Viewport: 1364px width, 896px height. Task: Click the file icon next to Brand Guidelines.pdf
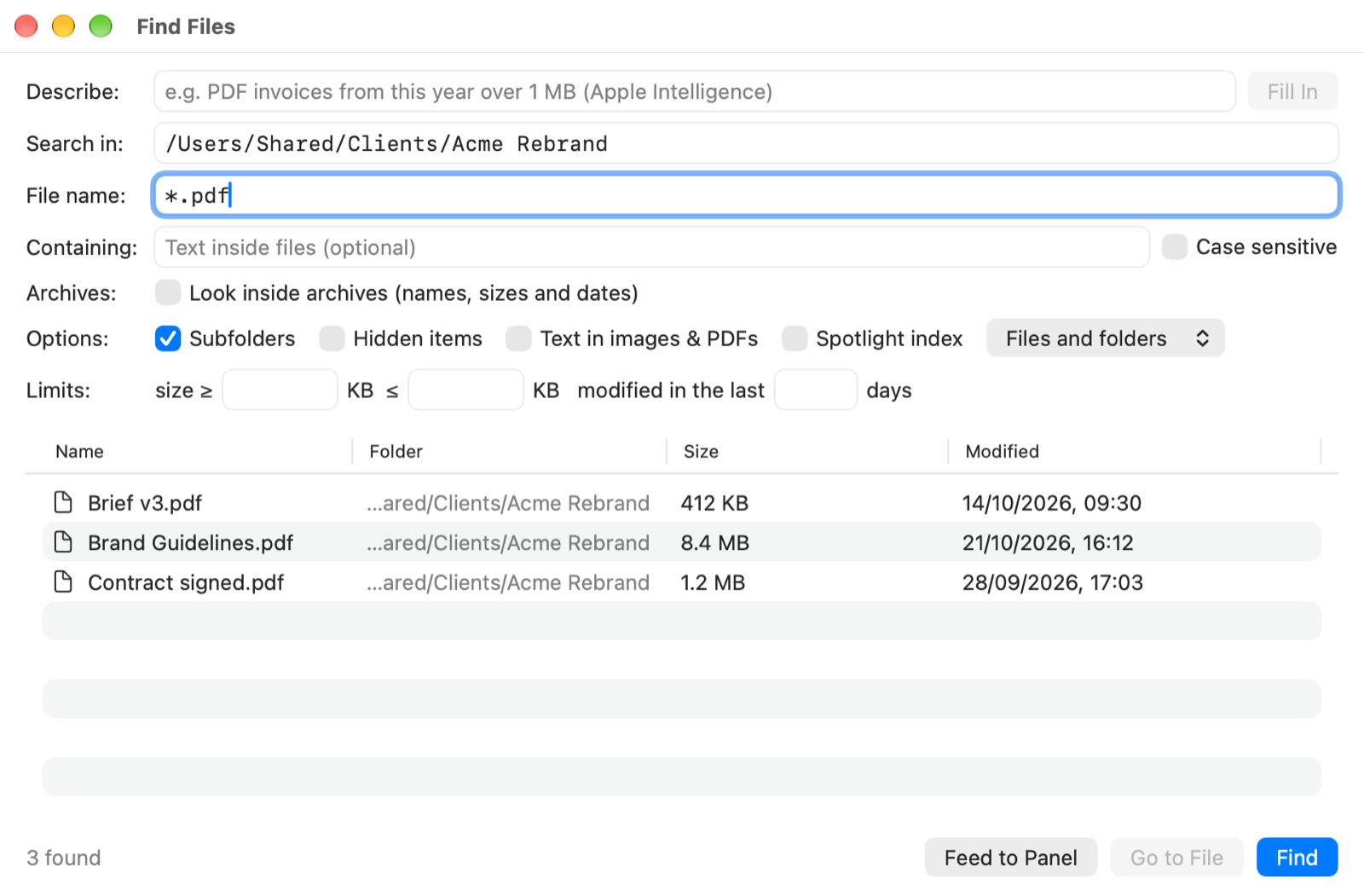point(63,542)
